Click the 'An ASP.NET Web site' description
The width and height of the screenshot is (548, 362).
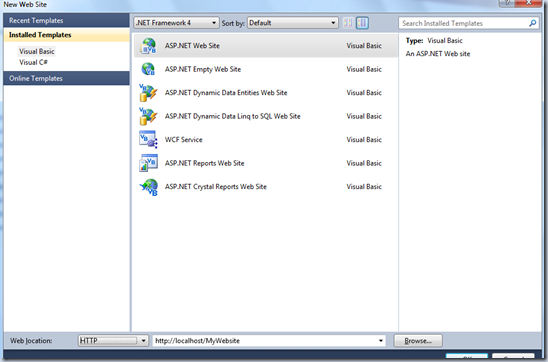[438, 54]
